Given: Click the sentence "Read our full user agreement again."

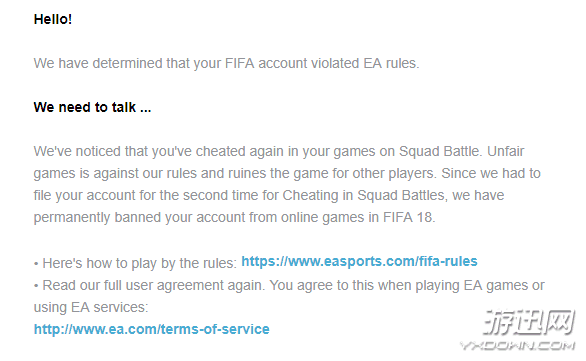Looking at the screenshot, I should (x=154, y=286).
